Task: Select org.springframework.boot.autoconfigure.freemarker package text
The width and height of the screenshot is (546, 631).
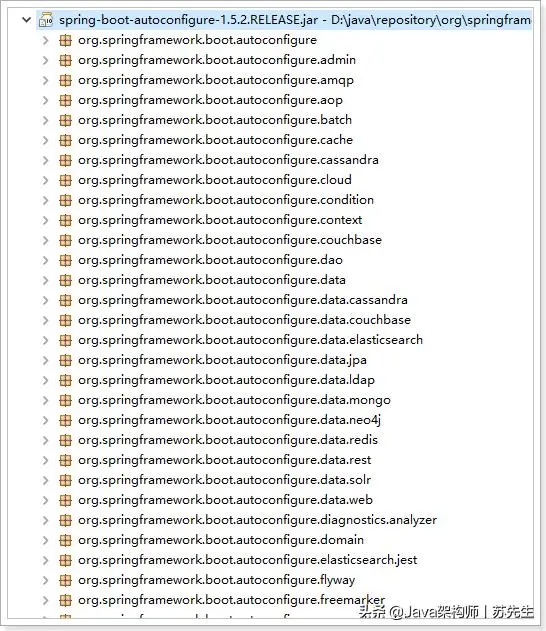Action: click(x=231, y=600)
